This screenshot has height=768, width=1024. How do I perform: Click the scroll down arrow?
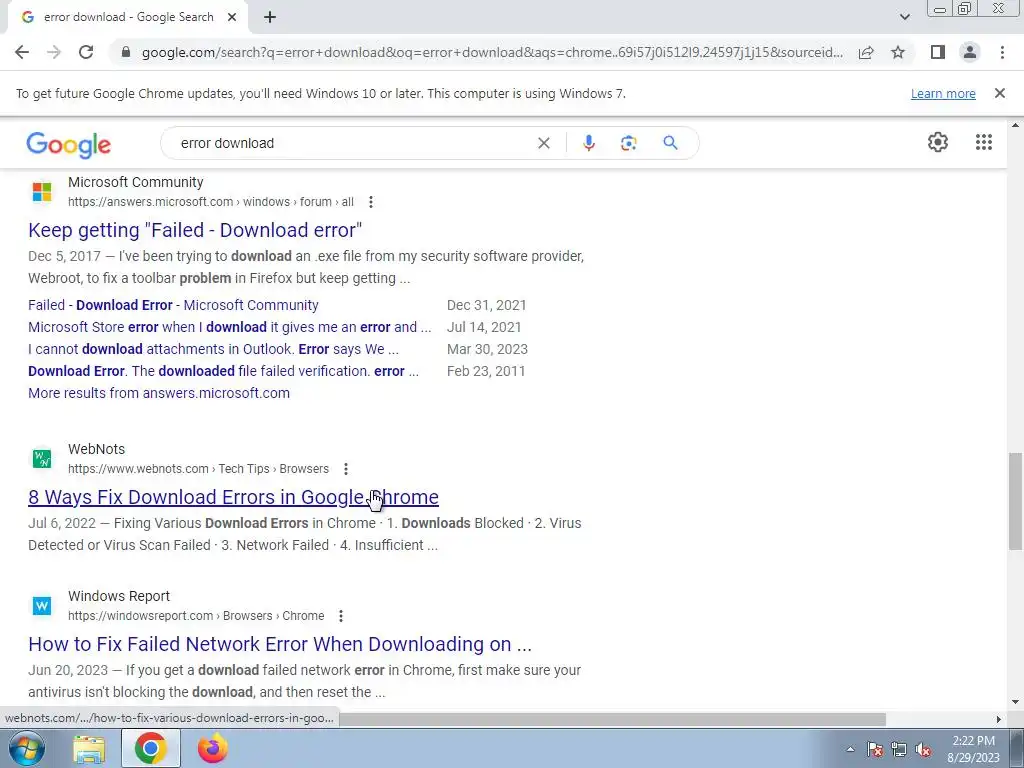point(1016,703)
